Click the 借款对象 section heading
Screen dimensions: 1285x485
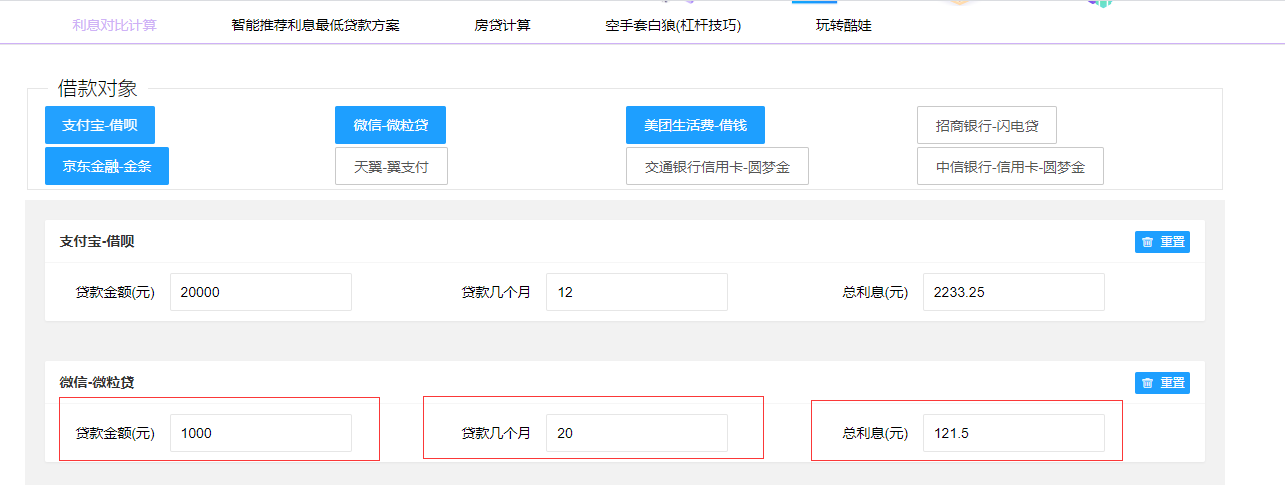97,88
